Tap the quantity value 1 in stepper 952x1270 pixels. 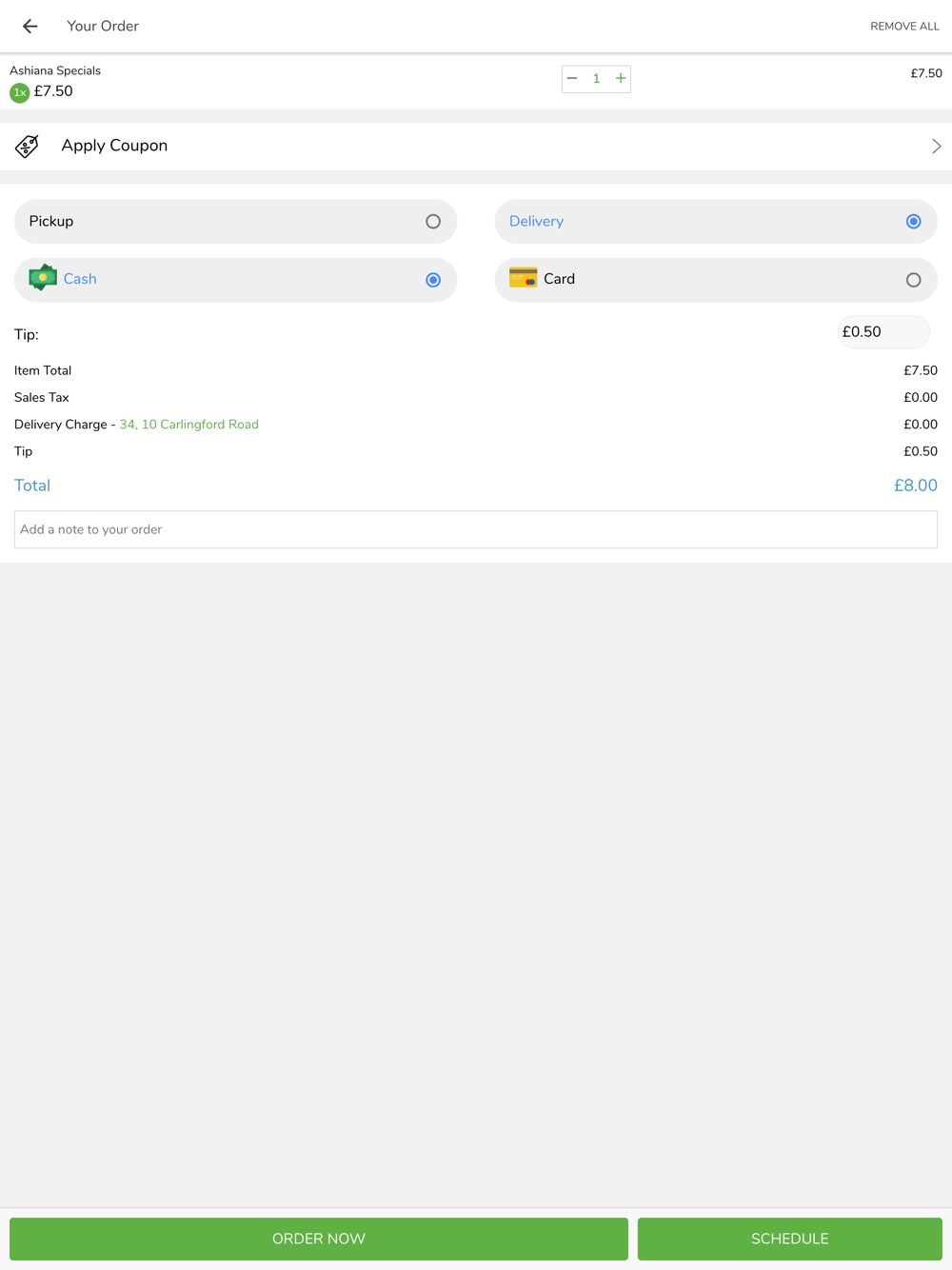click(x=596, y=78)
